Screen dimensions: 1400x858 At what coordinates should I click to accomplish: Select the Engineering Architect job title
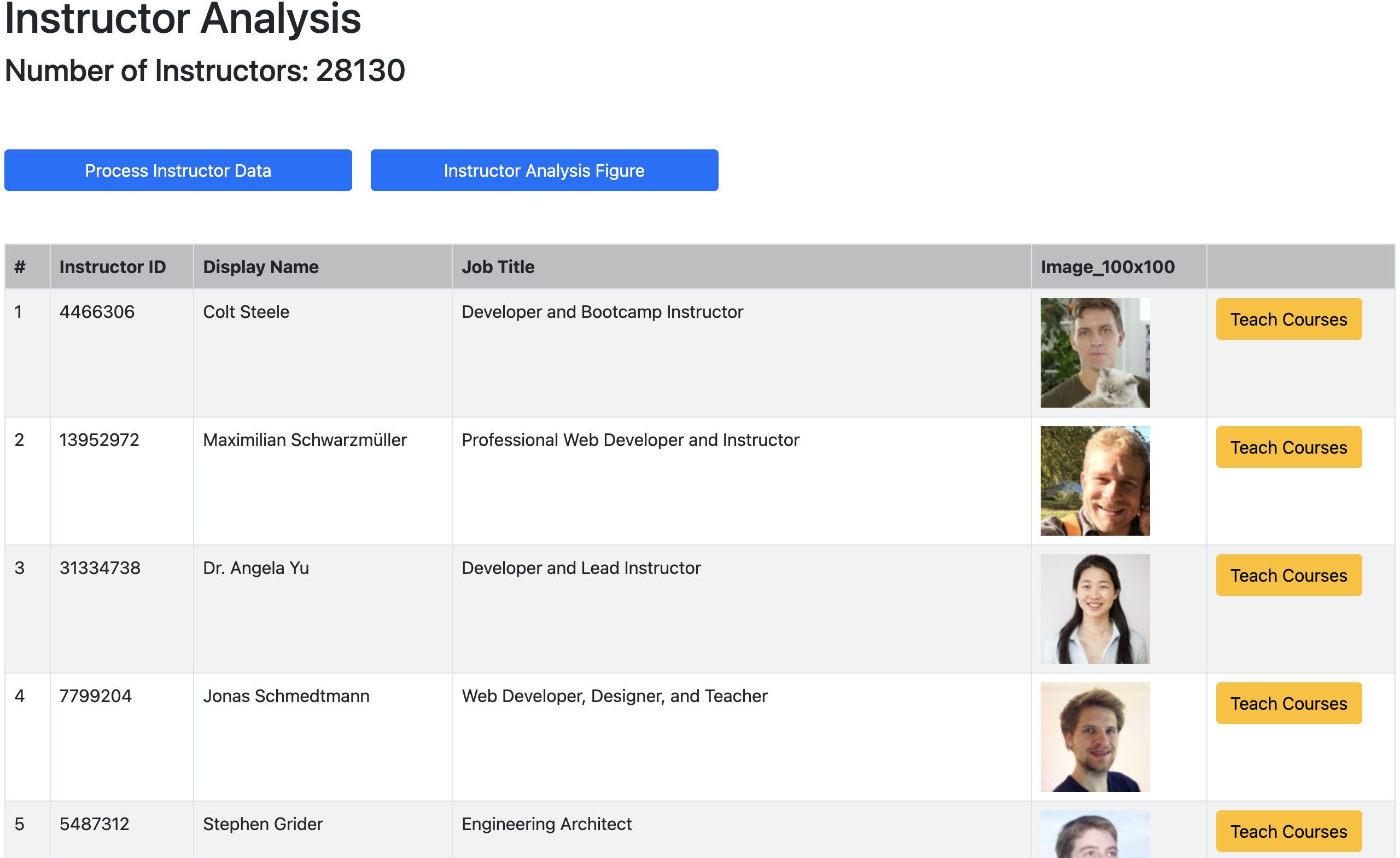pos(546,824)
